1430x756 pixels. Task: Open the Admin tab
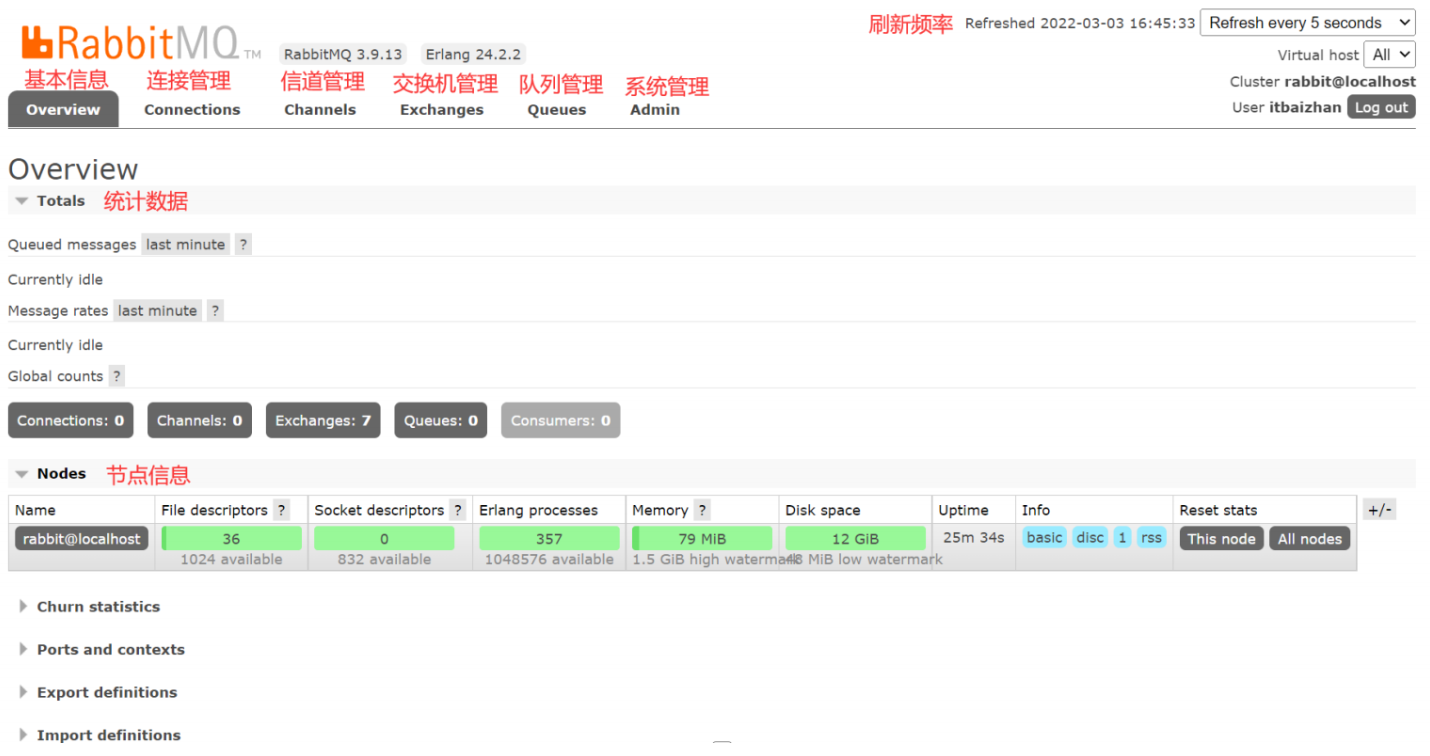(655, 110)
